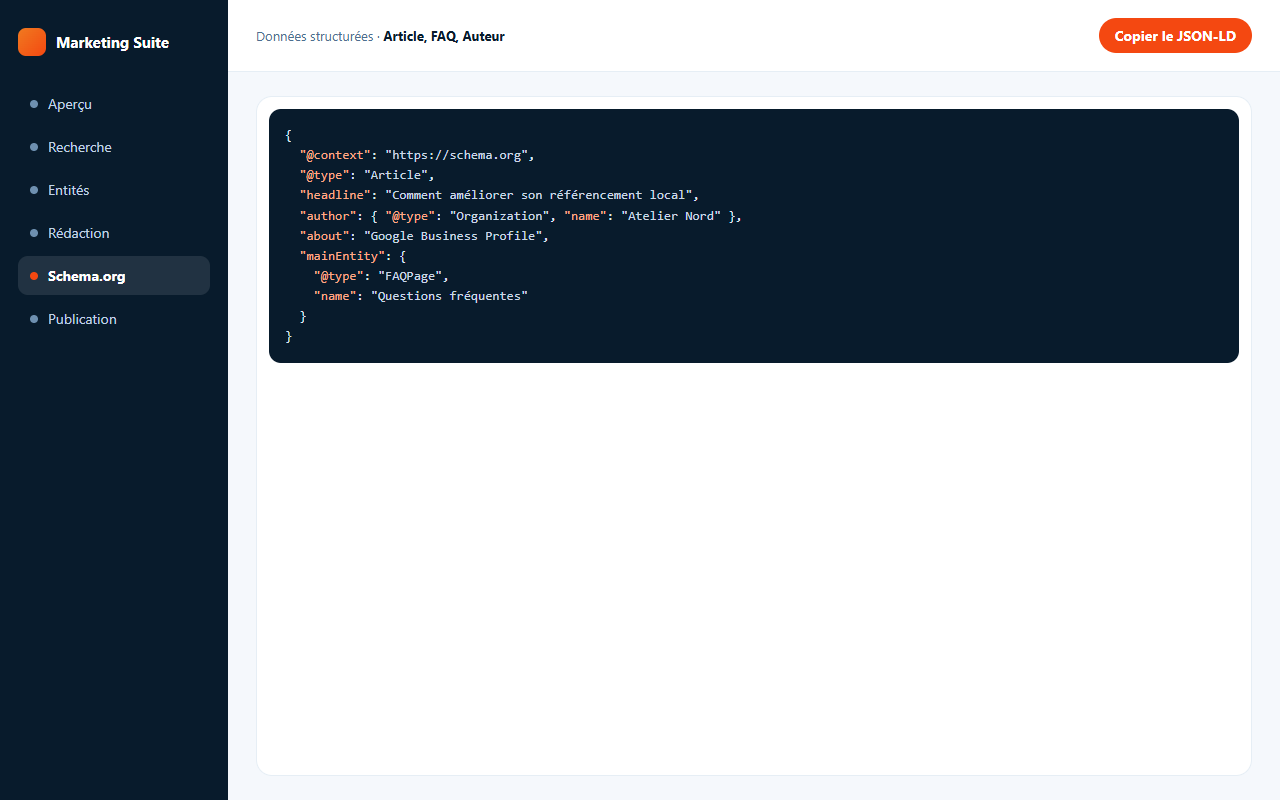The height and width of the screenshot is (800, 1280).
Task: Click the "about" key in the code
Action: pos(325,236)
